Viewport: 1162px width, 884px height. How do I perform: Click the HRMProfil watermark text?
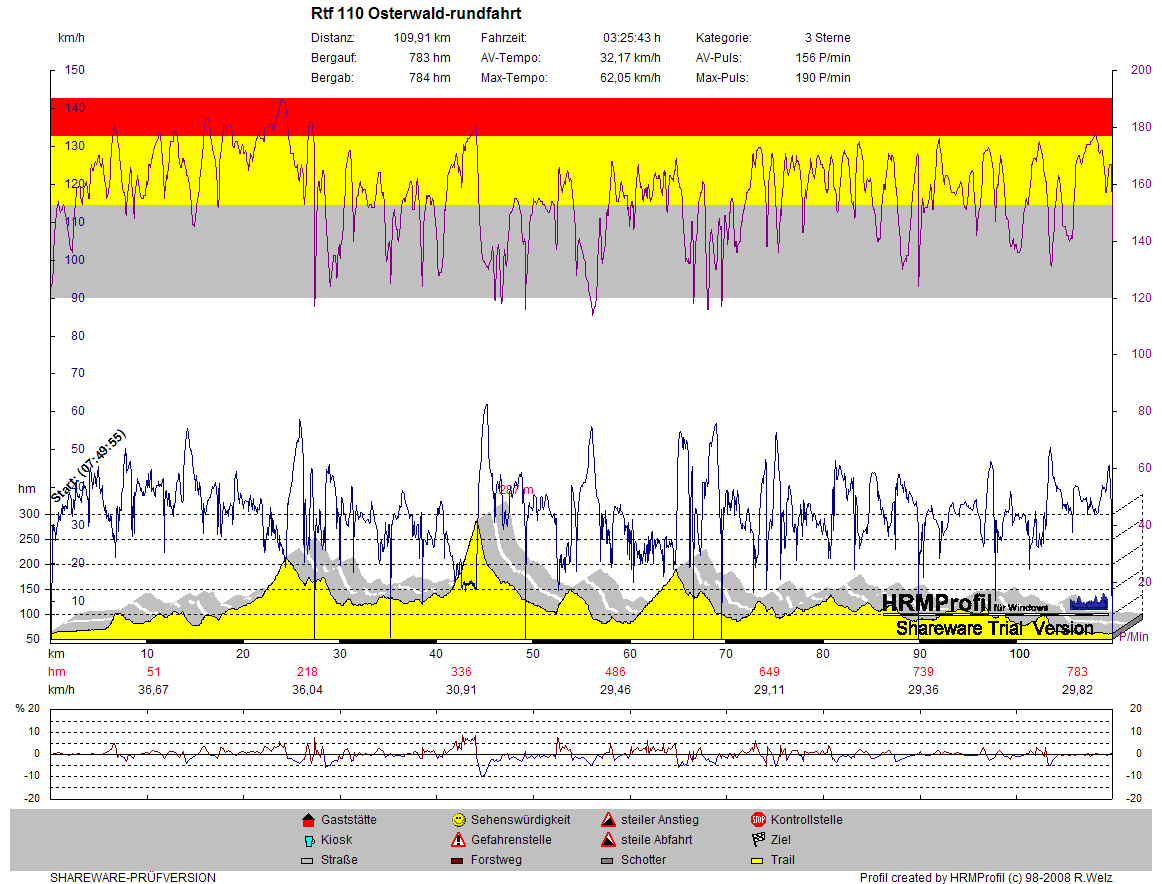937,603
